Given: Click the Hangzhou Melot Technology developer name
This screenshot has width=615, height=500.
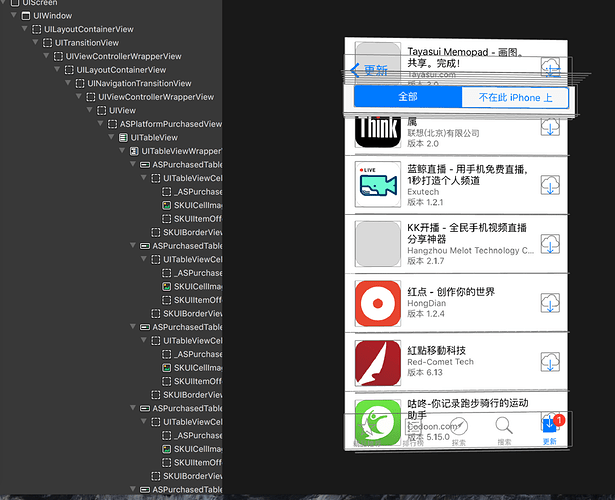Looking at the screenshot, I should point(471,250).
